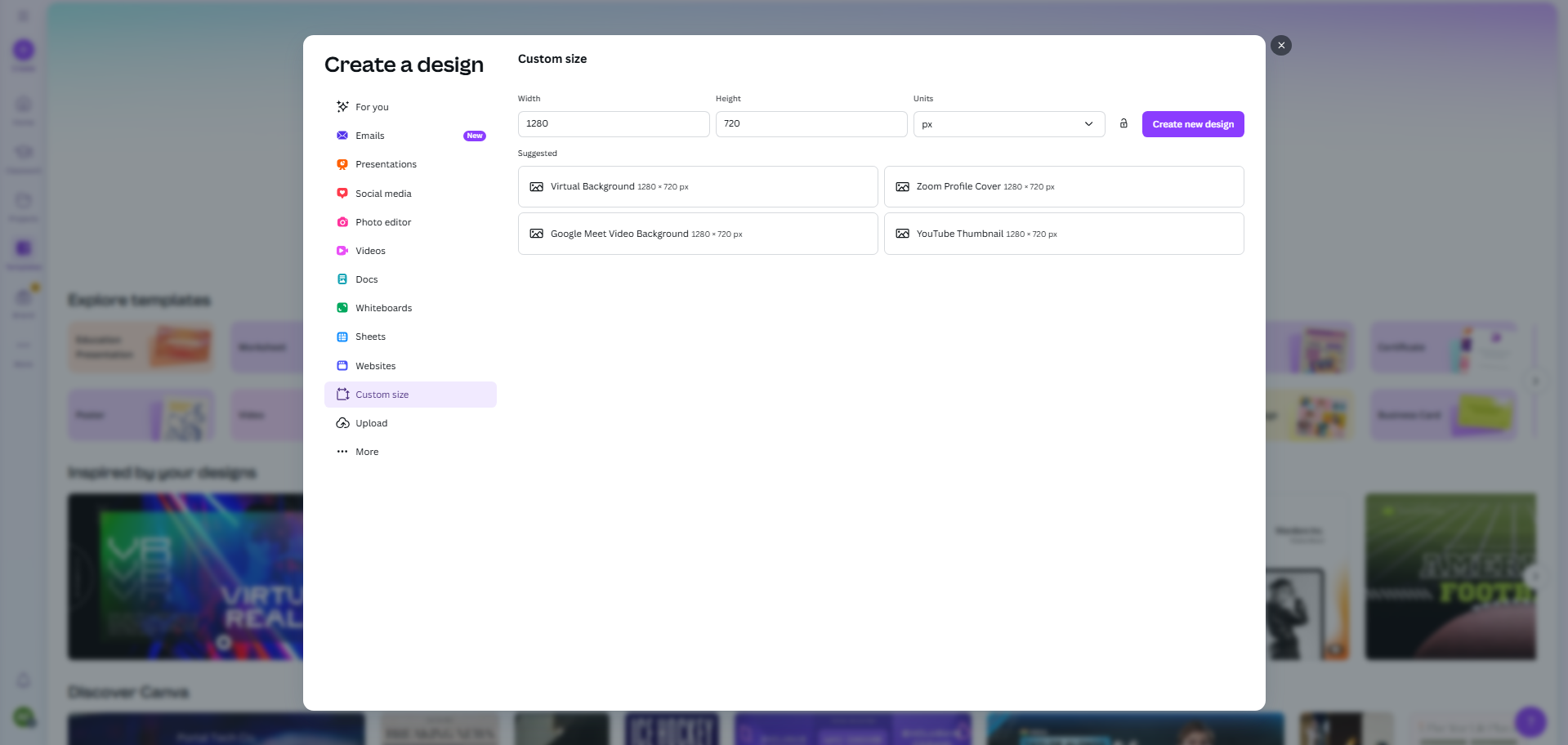Choose the Zoom Profile Cover suggestion
This screenshot has height=745, width=1568.
click(1064, 187)
